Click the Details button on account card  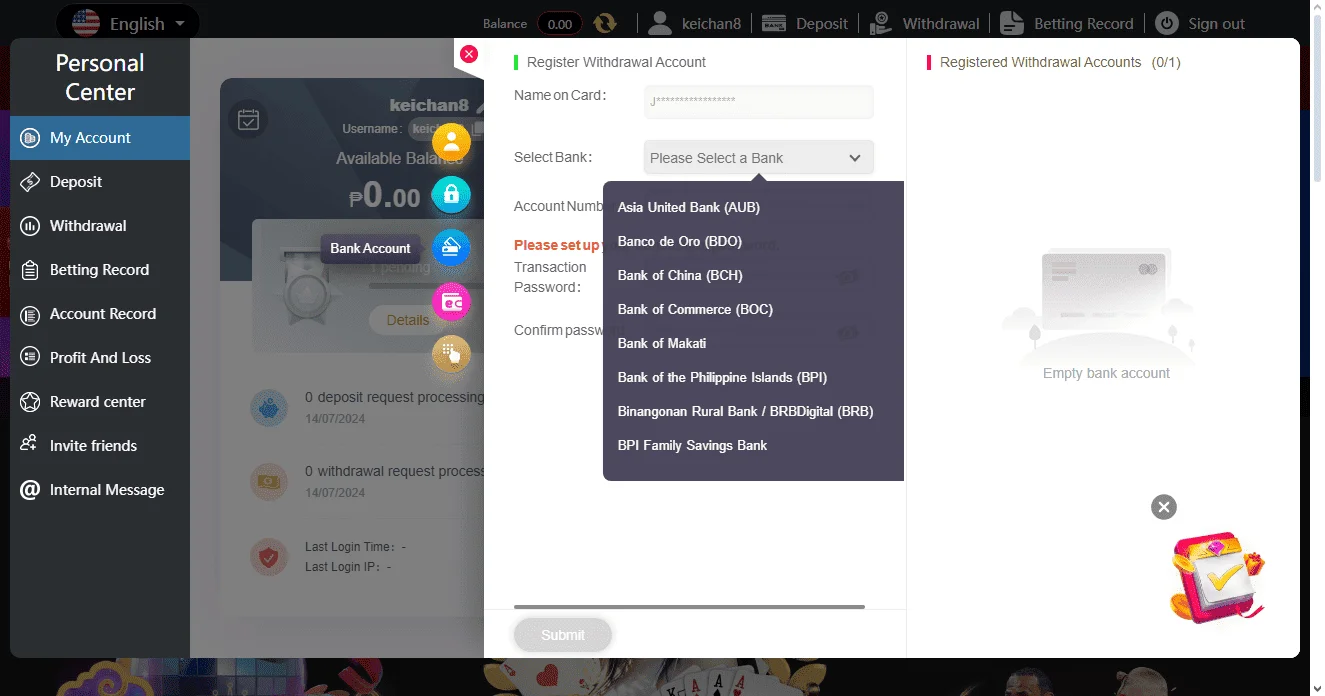tap(408, 320)
